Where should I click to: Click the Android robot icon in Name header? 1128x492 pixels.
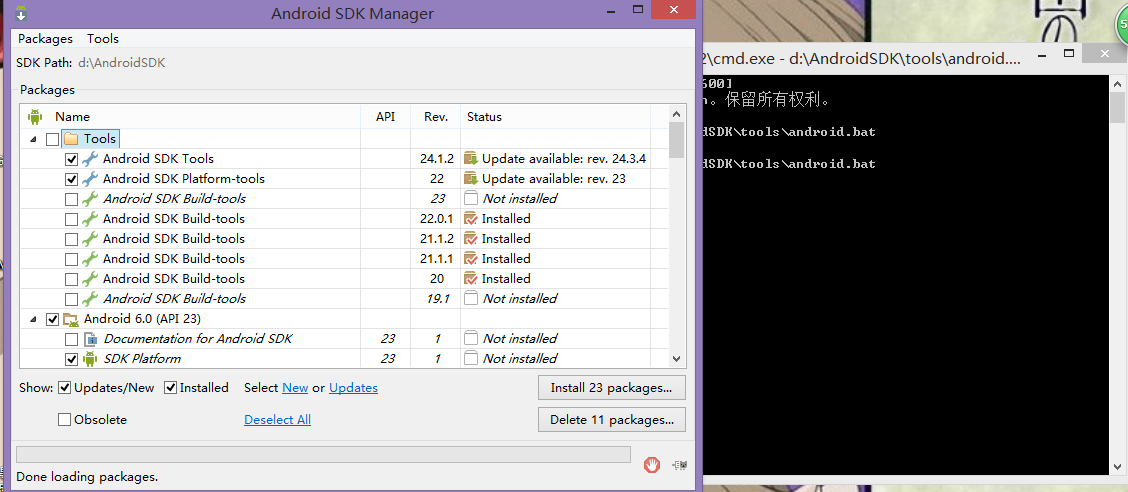[35, 117]
